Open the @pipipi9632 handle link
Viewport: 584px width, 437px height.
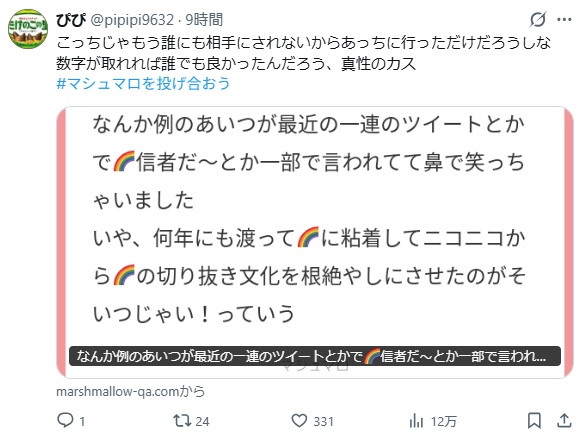pos(132,20)
